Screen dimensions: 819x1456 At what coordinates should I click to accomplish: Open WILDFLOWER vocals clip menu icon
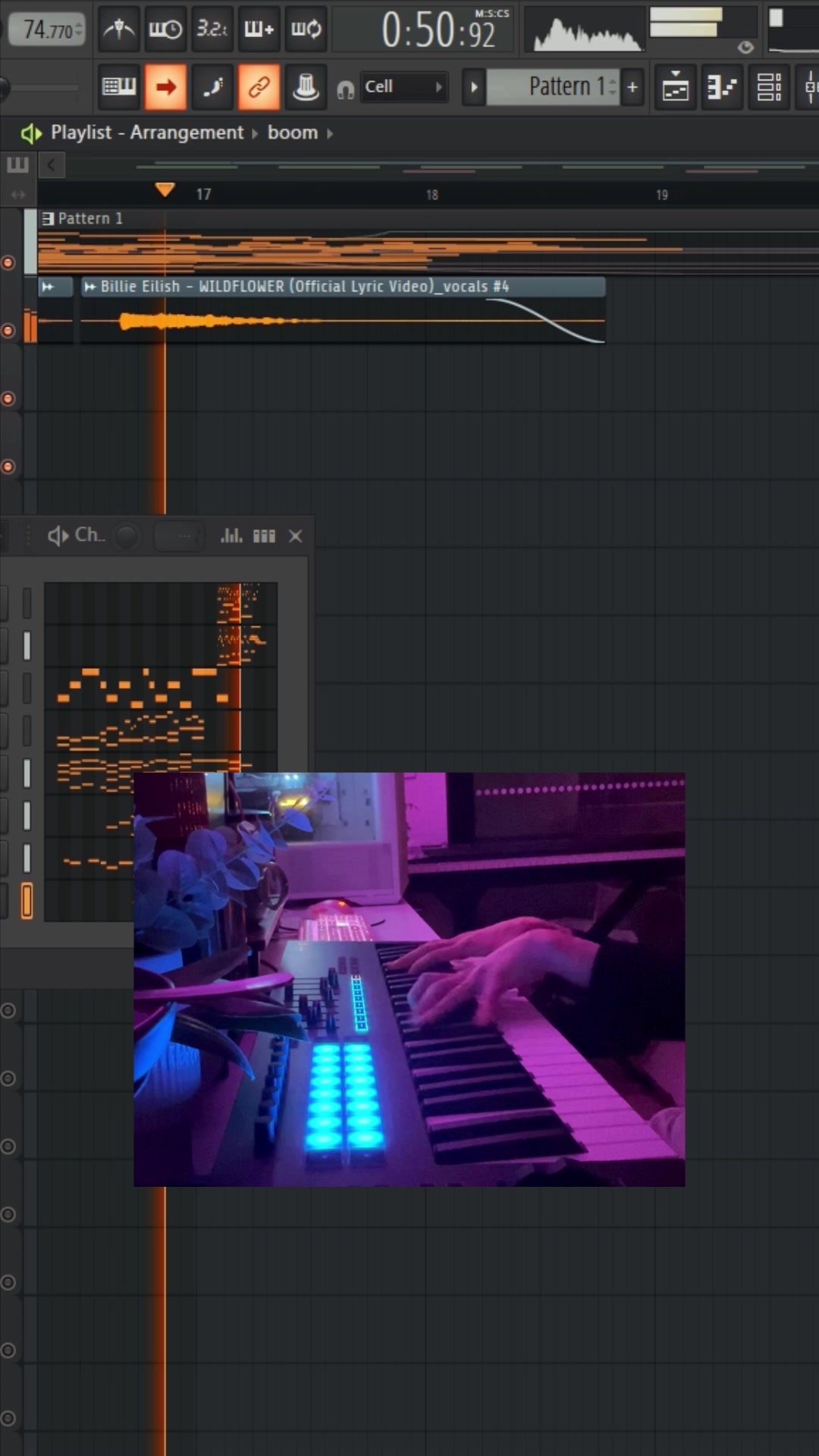click(90, 287)
